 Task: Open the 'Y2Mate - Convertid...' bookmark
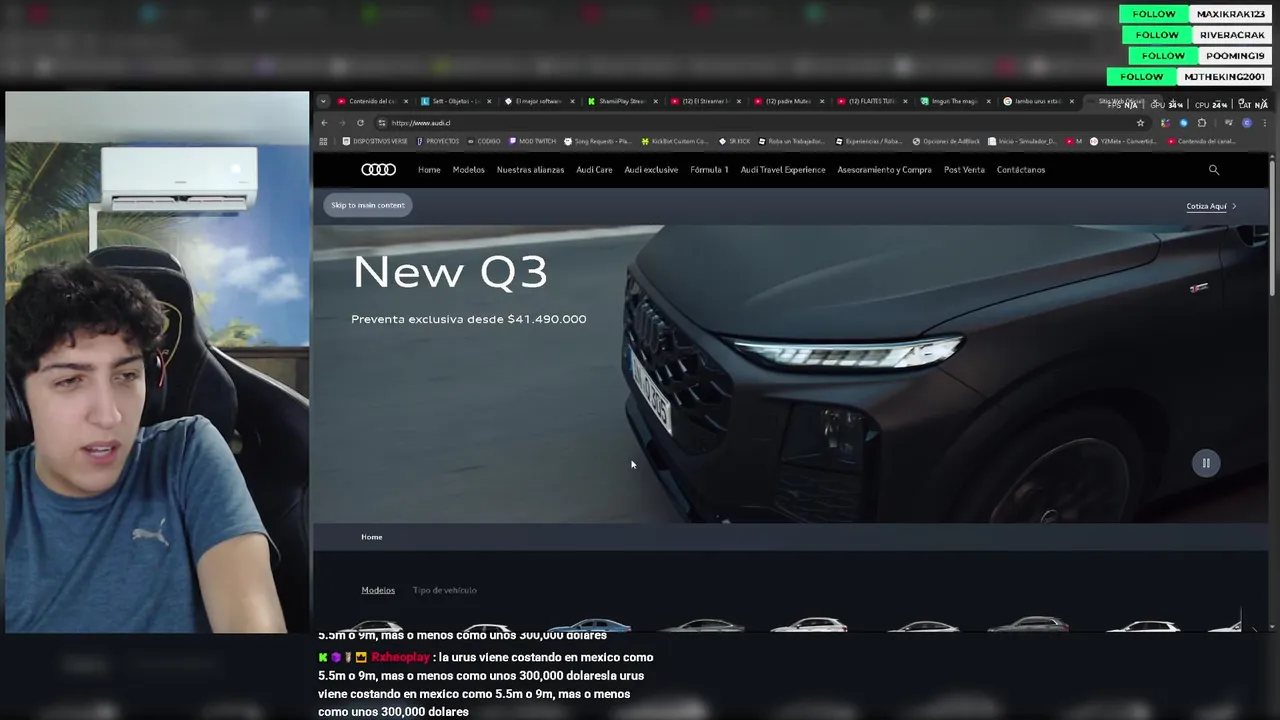click(x=1124, y=141)
